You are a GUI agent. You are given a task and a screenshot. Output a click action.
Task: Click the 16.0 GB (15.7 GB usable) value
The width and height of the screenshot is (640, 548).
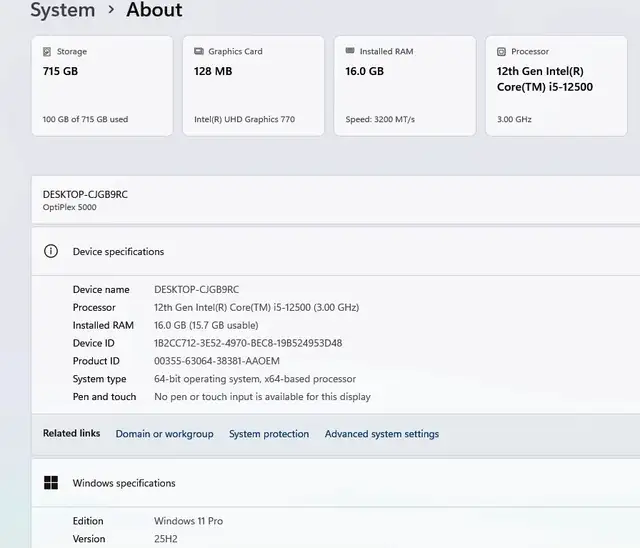(206, 325)
